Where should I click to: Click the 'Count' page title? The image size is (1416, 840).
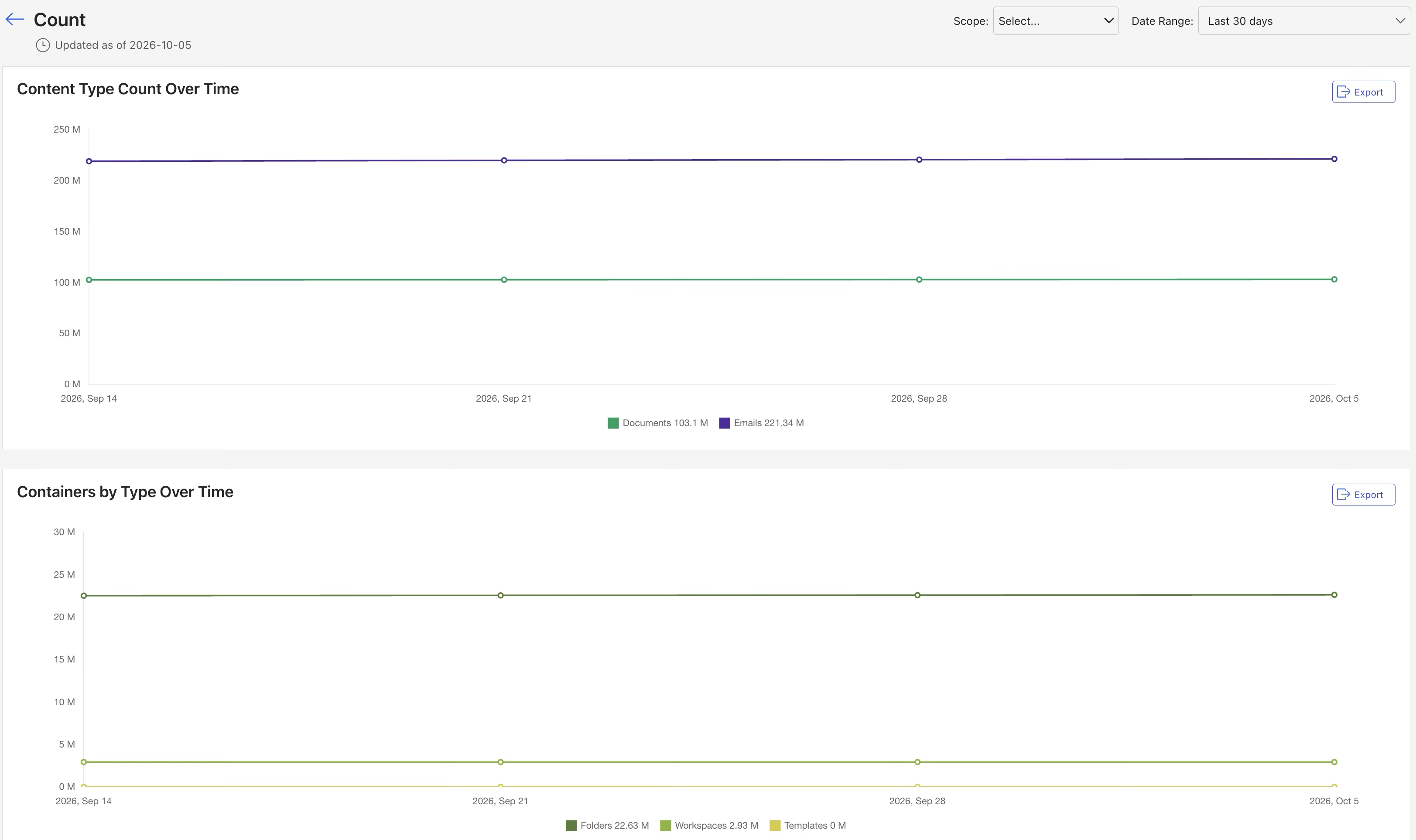(x=59, y=20)
